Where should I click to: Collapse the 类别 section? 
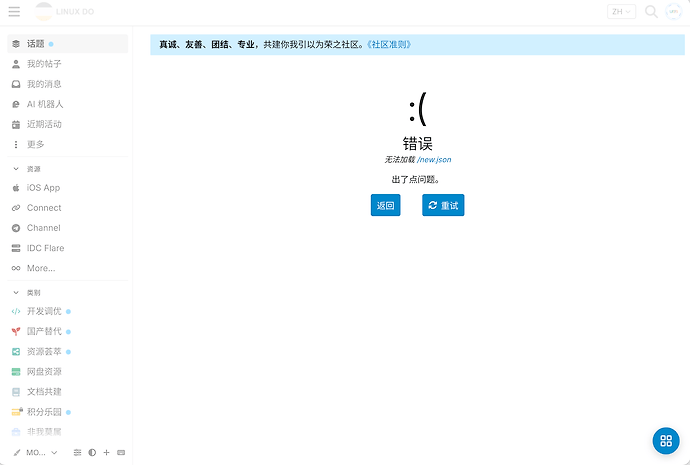(27, 293)
